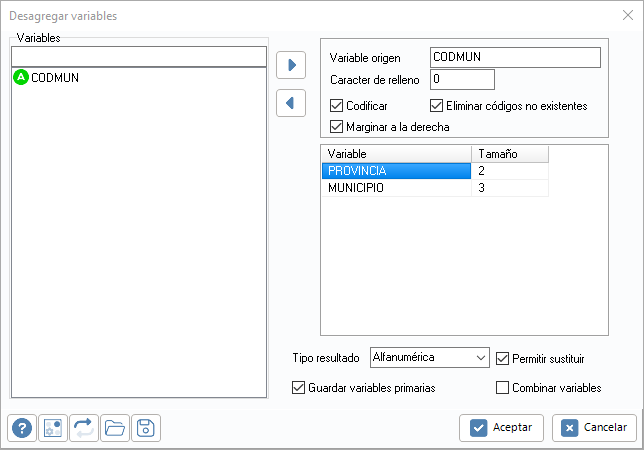Uncheck Permitir sustituir option

[503, 357]
